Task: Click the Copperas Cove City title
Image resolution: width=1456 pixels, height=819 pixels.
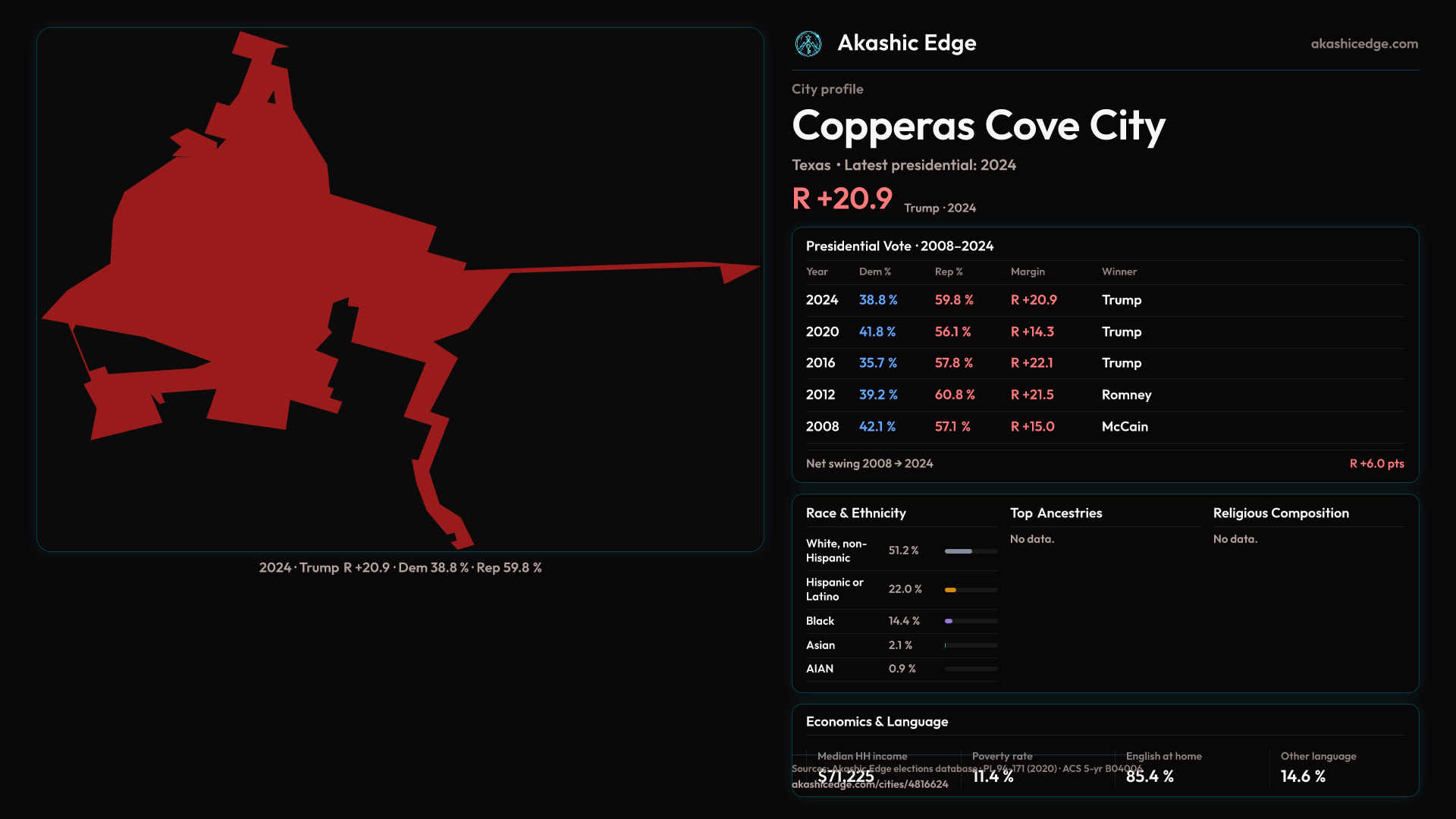Action: (978, 126)
